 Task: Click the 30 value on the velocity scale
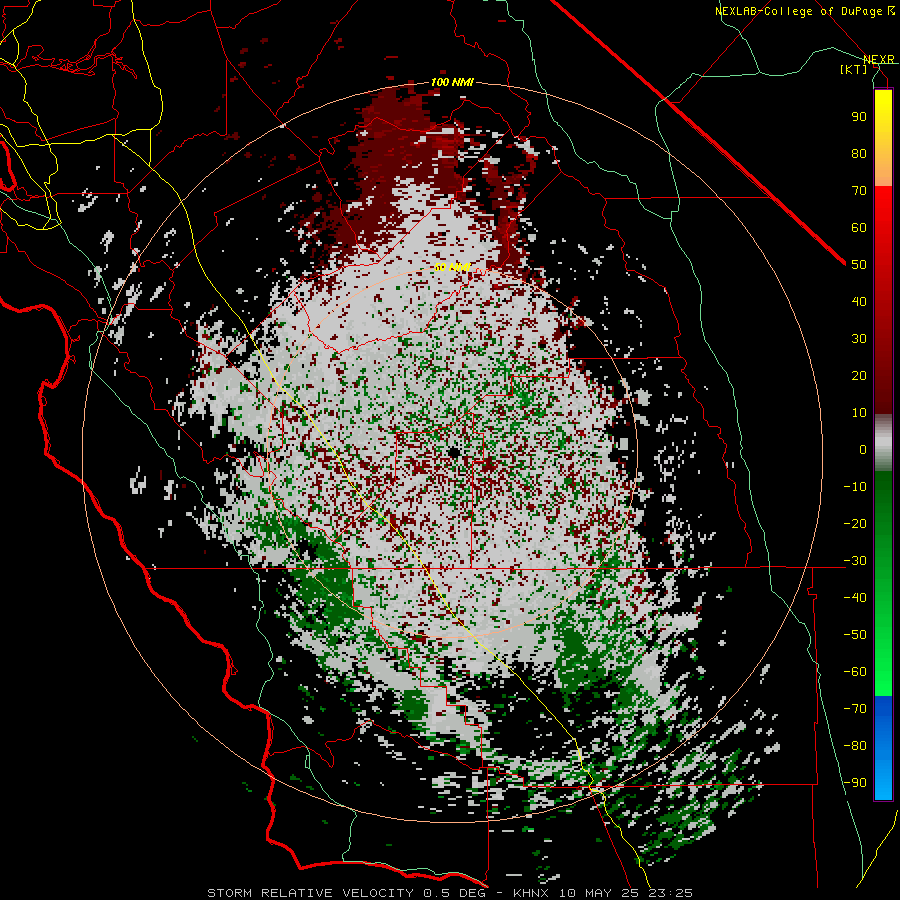pyautogui.click(x=859, y=339)
